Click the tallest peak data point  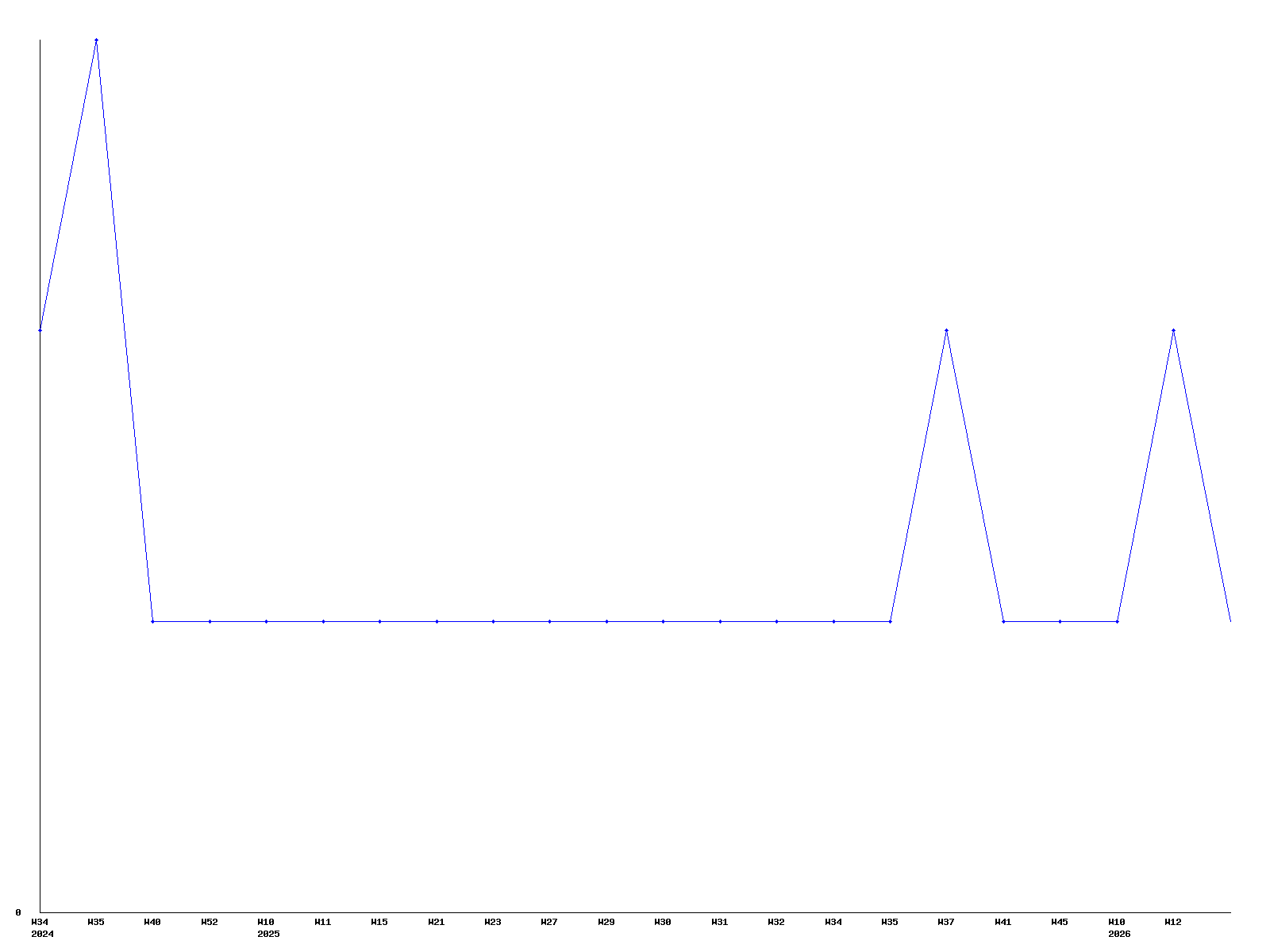coord(96,40)
